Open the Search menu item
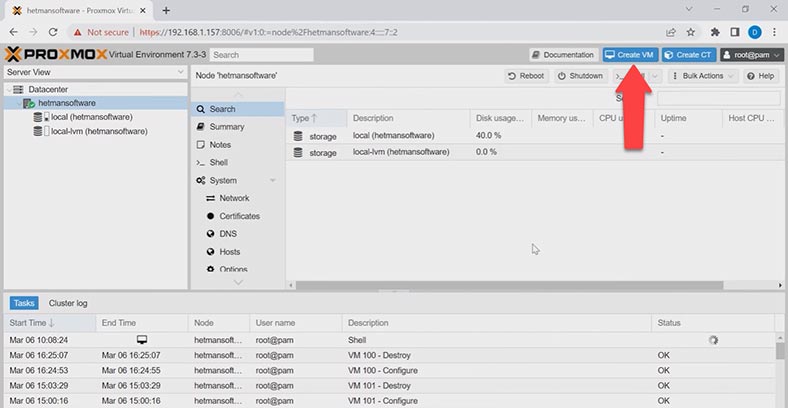 pos(238,109)
